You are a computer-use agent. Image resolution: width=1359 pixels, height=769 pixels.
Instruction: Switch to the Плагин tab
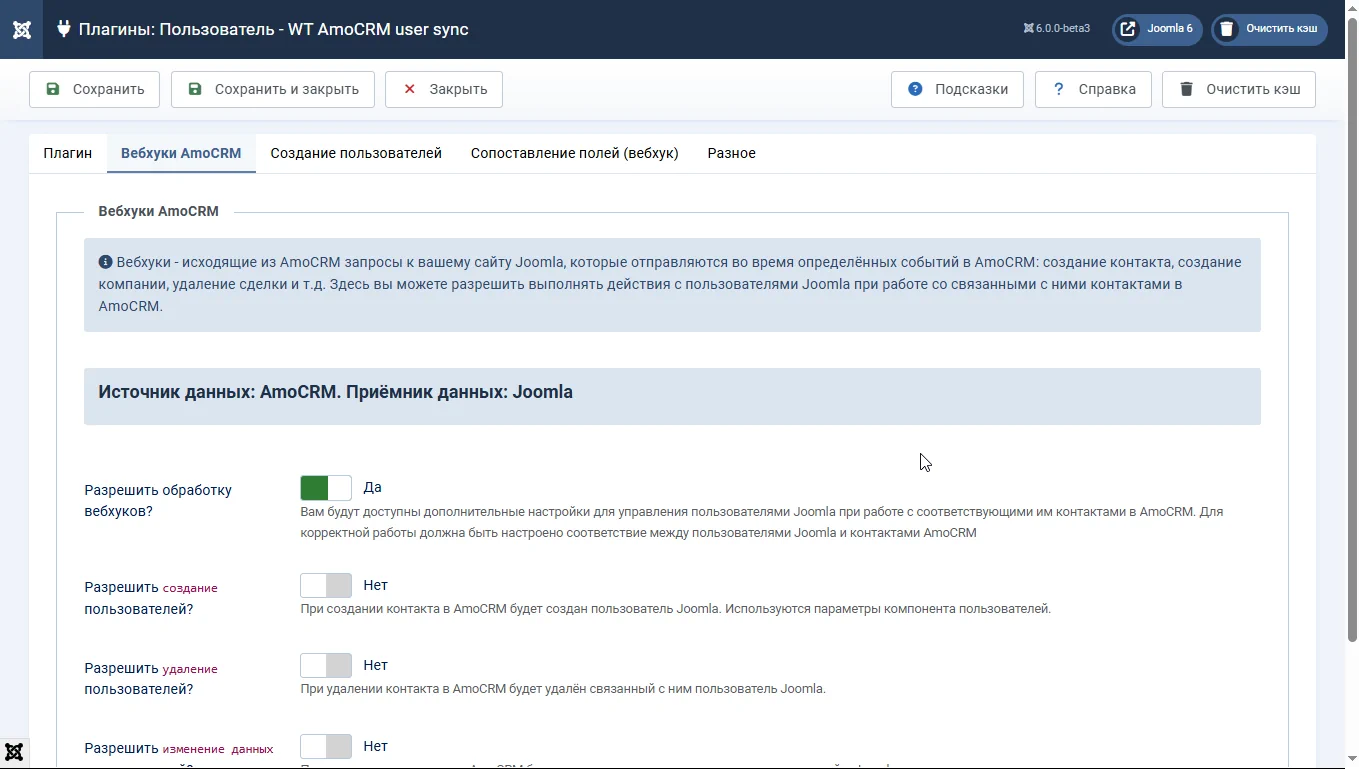coord(68,153)
